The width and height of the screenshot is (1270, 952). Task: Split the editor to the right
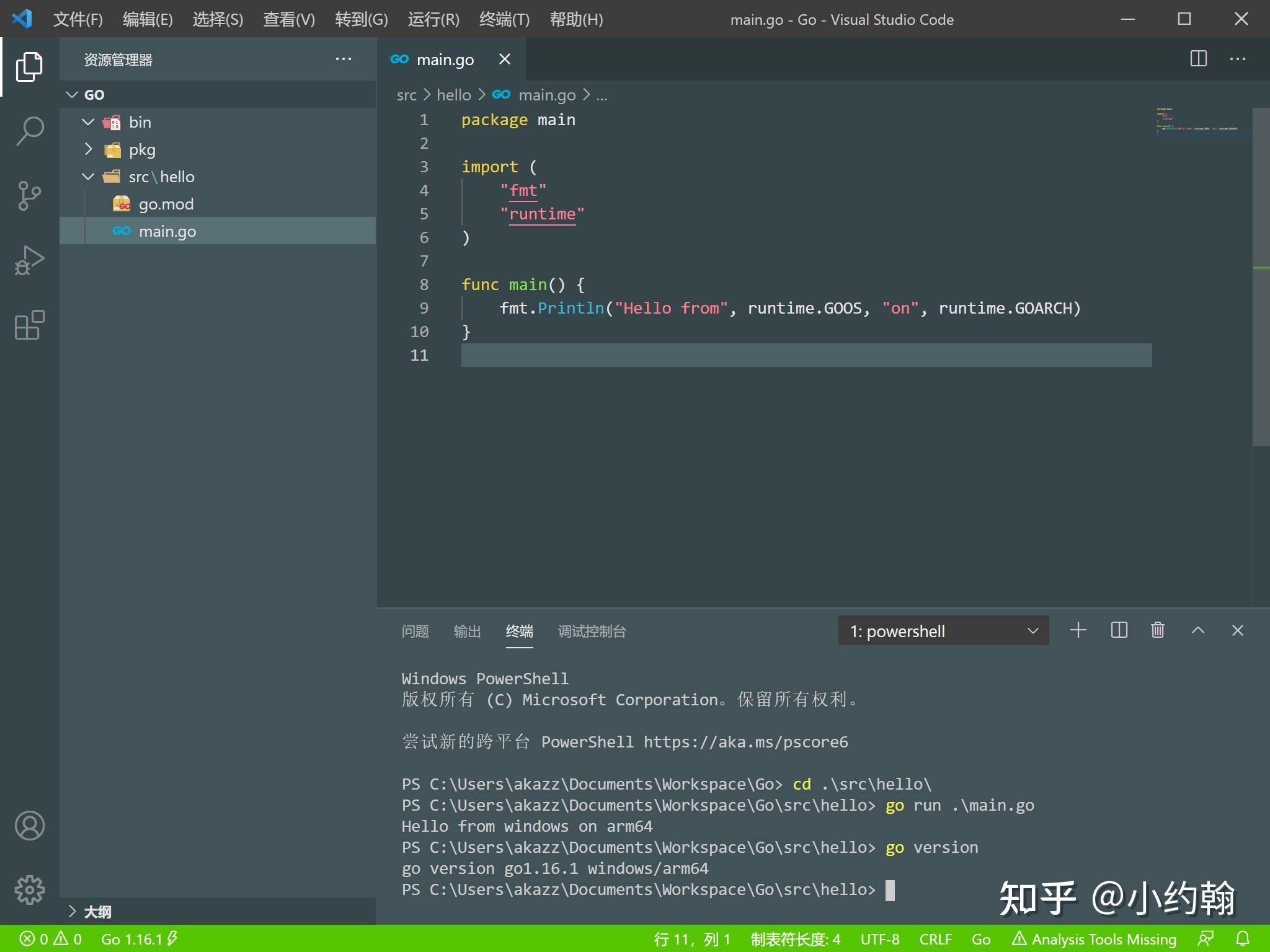(1199, 59)
